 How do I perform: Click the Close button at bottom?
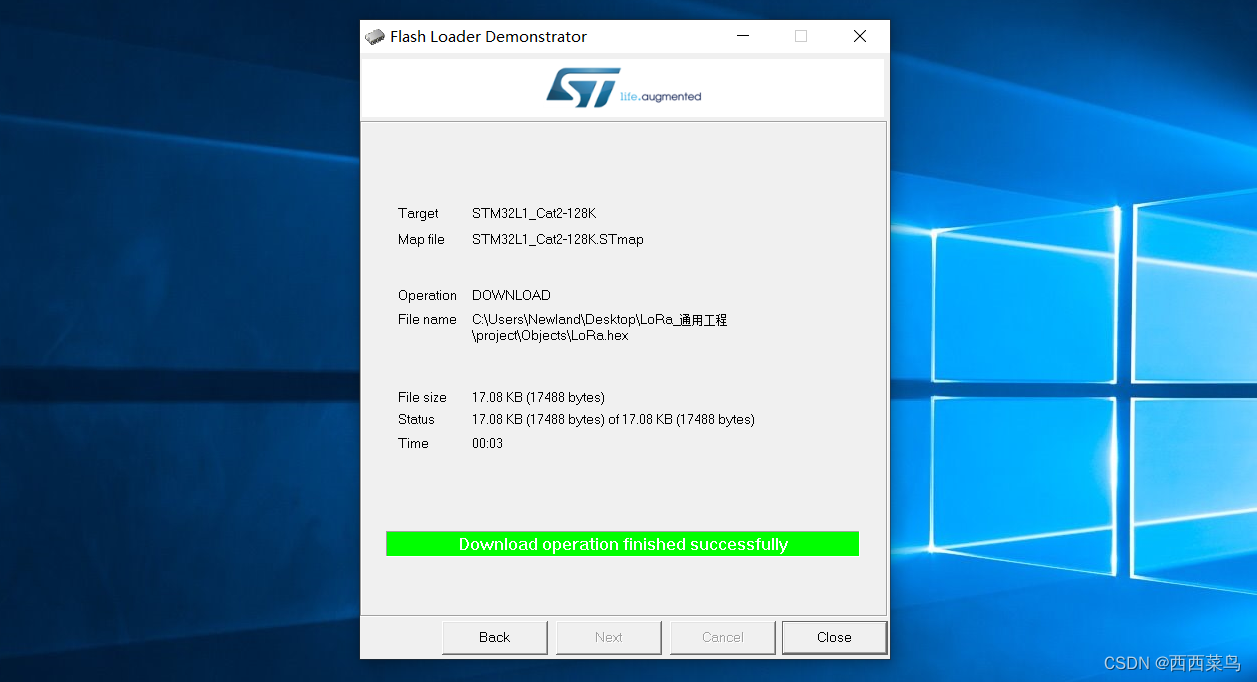click(x=834, y=637)
